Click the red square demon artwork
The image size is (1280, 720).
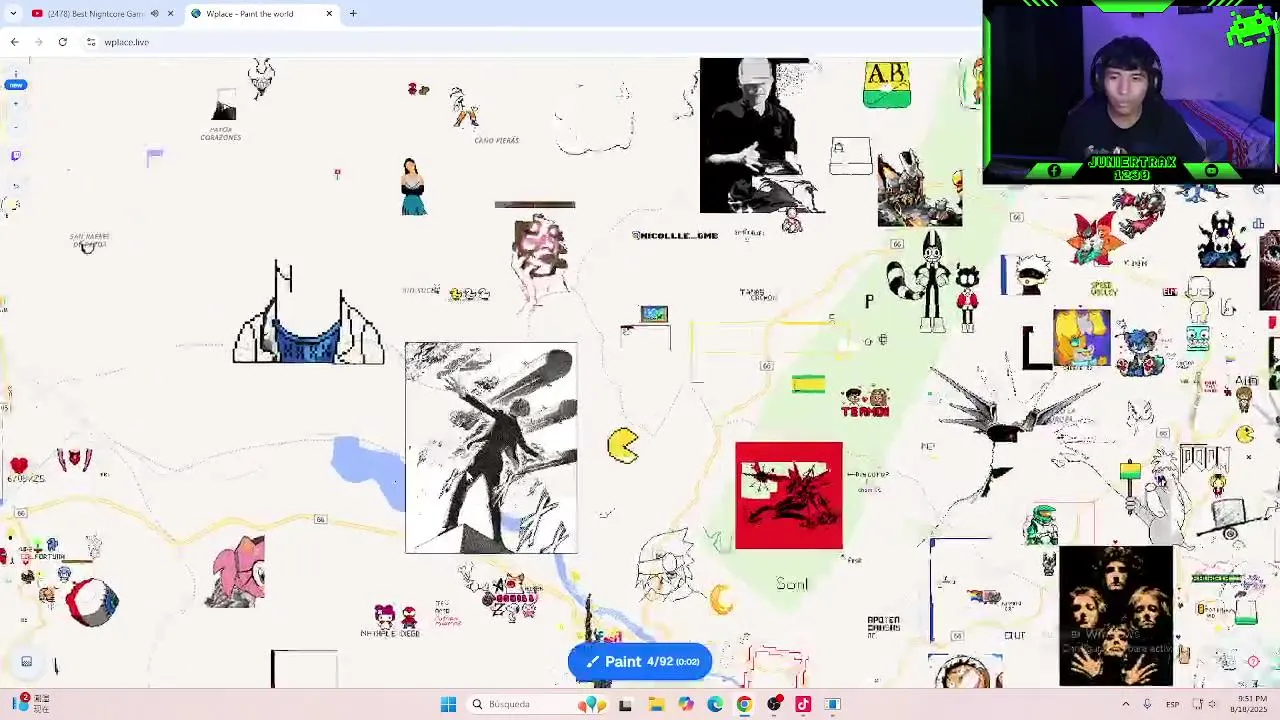(789, 496)
